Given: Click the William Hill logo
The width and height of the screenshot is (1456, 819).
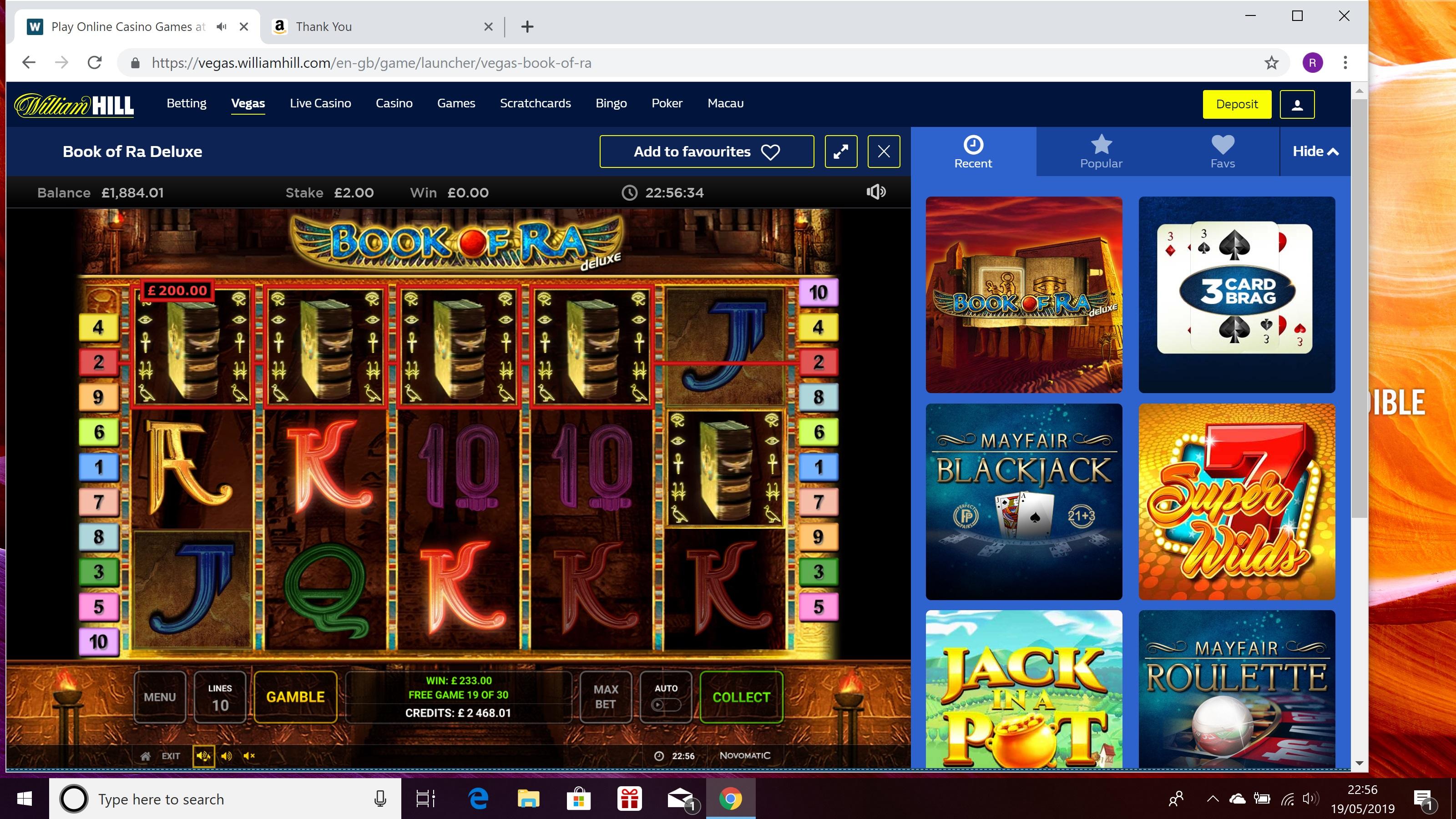Looking at the screenshot, I should (x=74, y=105).
